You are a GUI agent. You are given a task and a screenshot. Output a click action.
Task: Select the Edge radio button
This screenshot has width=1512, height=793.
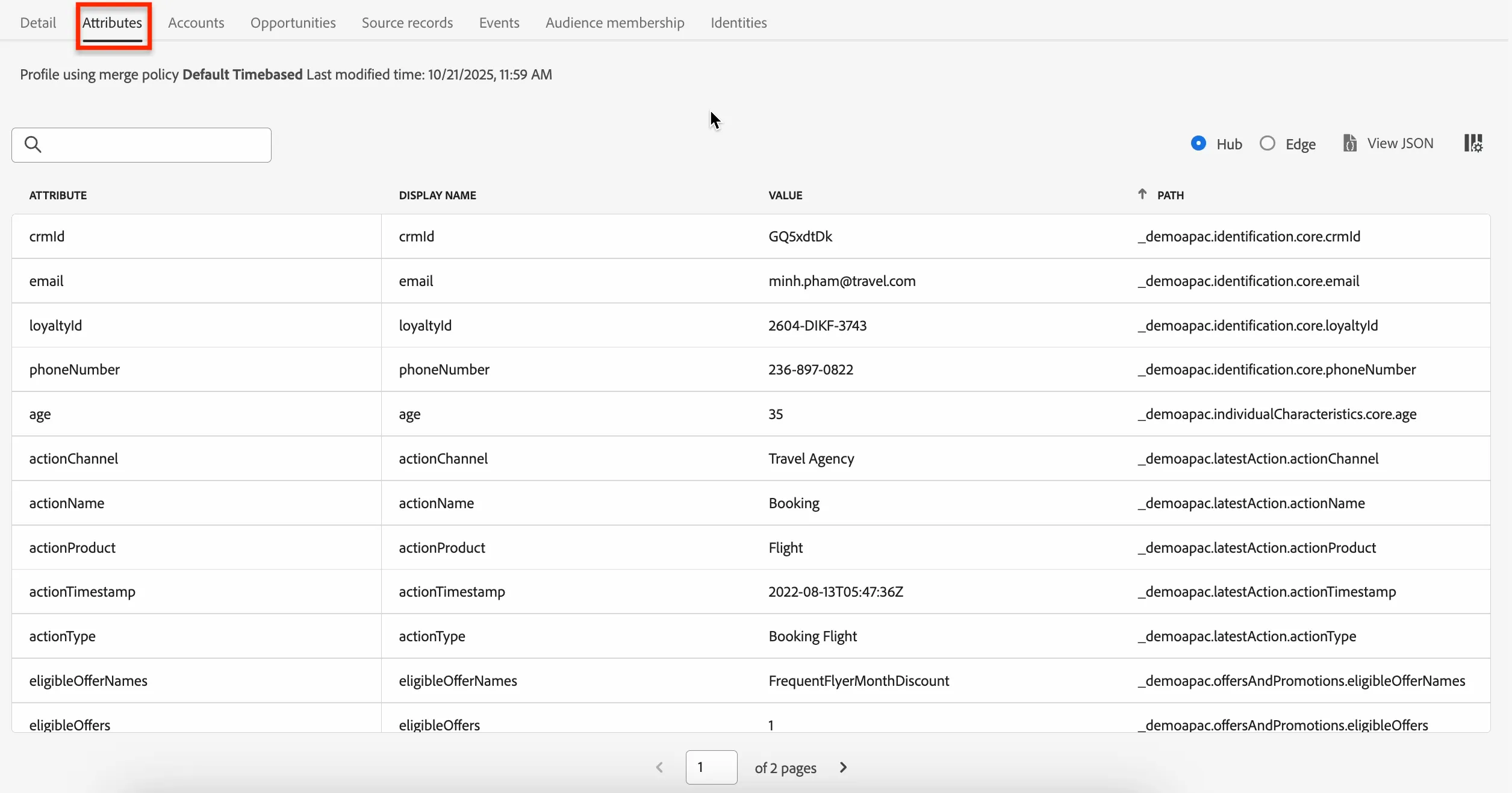tap(1268, 143)
